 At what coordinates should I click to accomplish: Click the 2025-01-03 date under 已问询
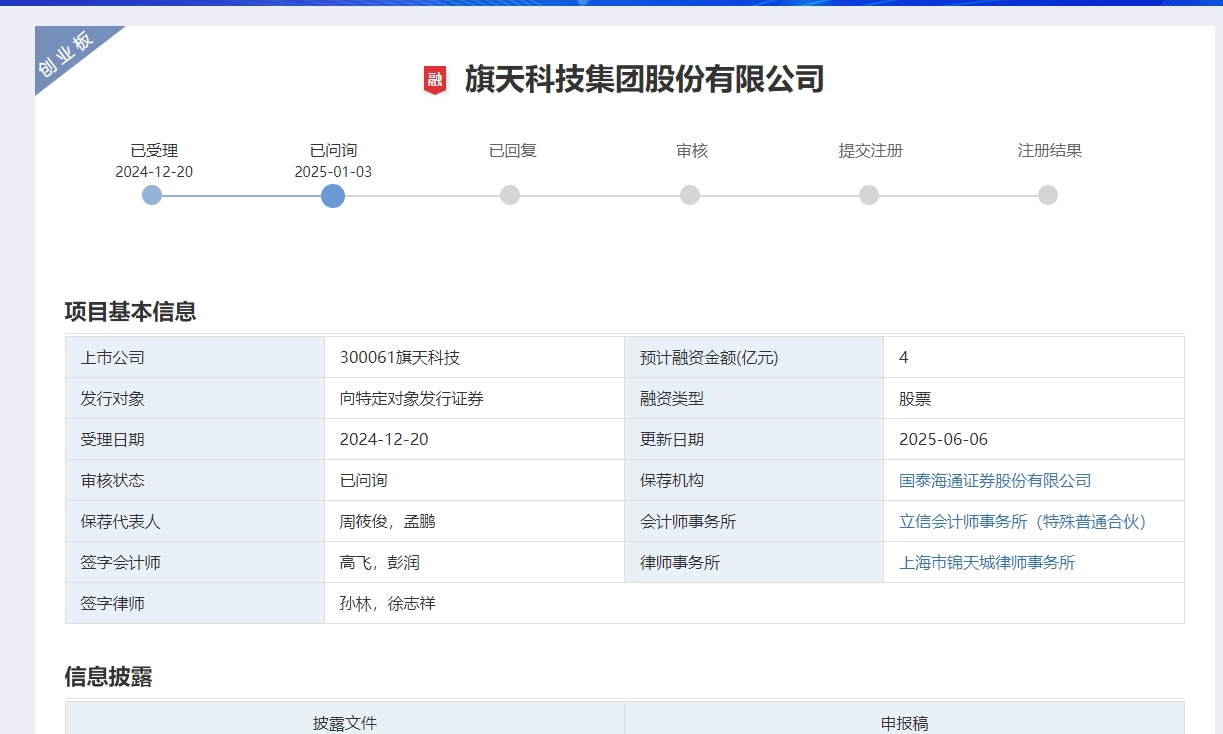coord(333,172)
